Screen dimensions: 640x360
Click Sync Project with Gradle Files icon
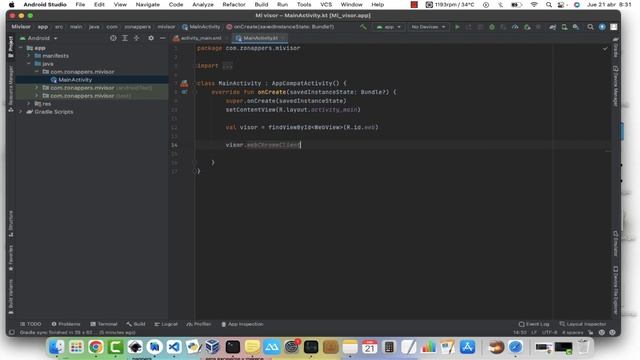pyautogui.click(x=553, y=27)
